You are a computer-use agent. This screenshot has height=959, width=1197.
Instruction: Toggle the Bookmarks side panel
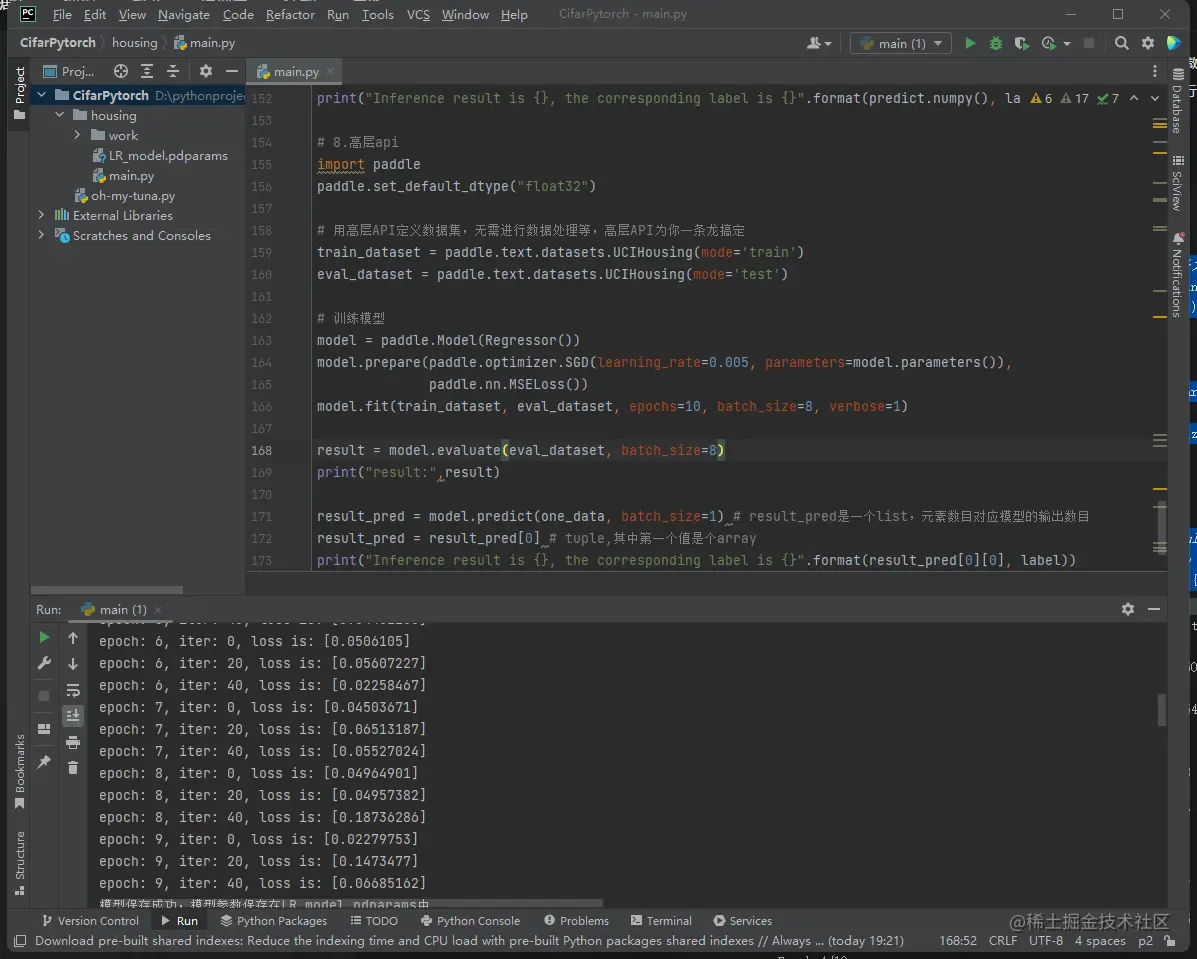pyautogui.click(x=19, y=771)
